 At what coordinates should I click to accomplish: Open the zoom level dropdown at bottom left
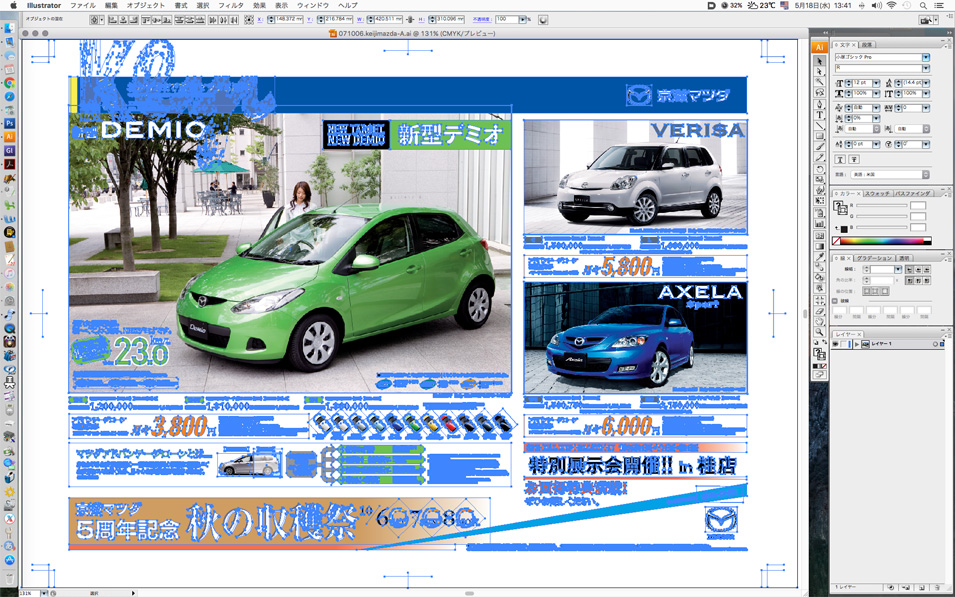43,593
